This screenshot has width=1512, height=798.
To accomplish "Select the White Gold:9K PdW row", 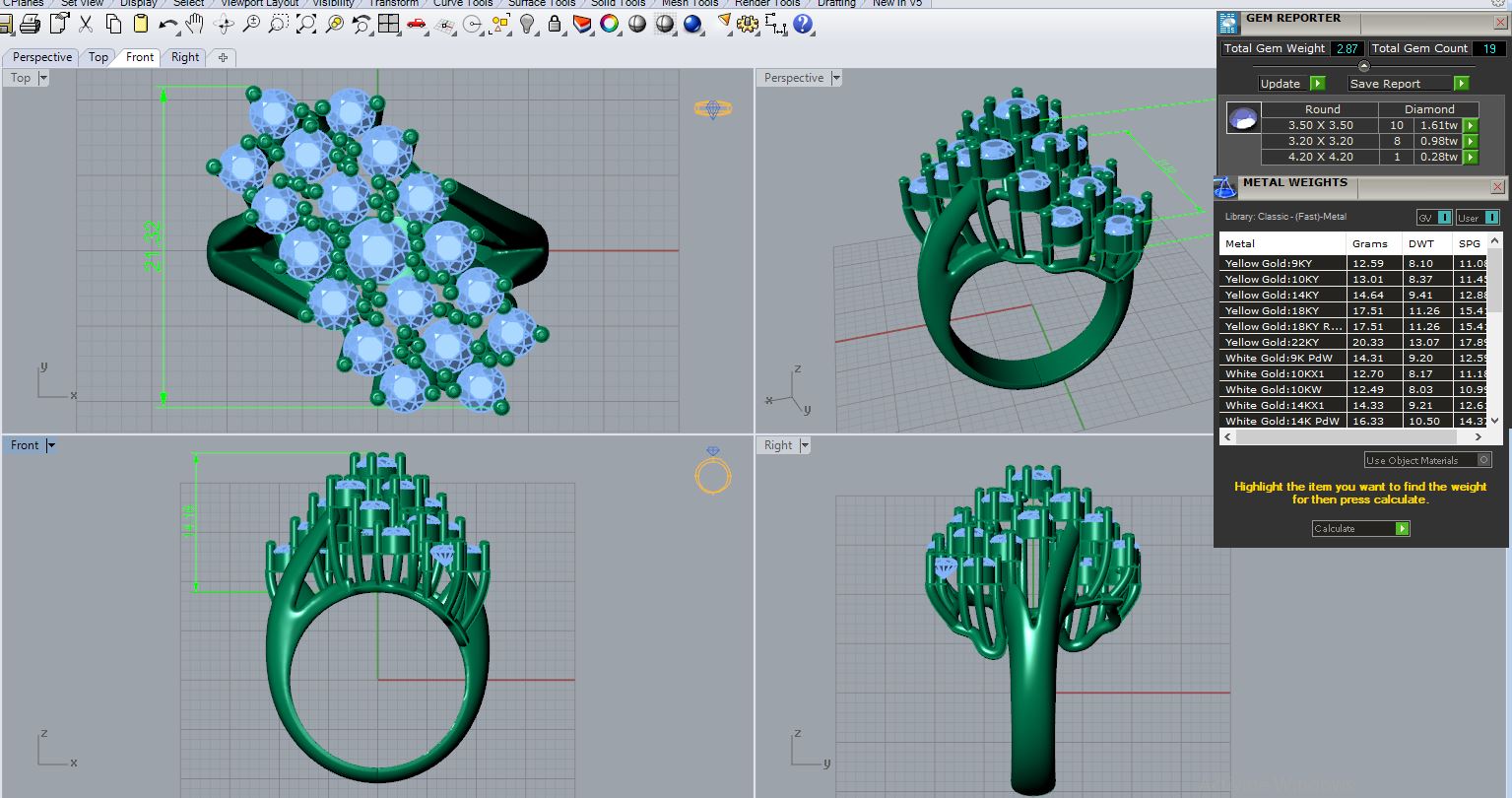I will click(x=1352, y=358).
